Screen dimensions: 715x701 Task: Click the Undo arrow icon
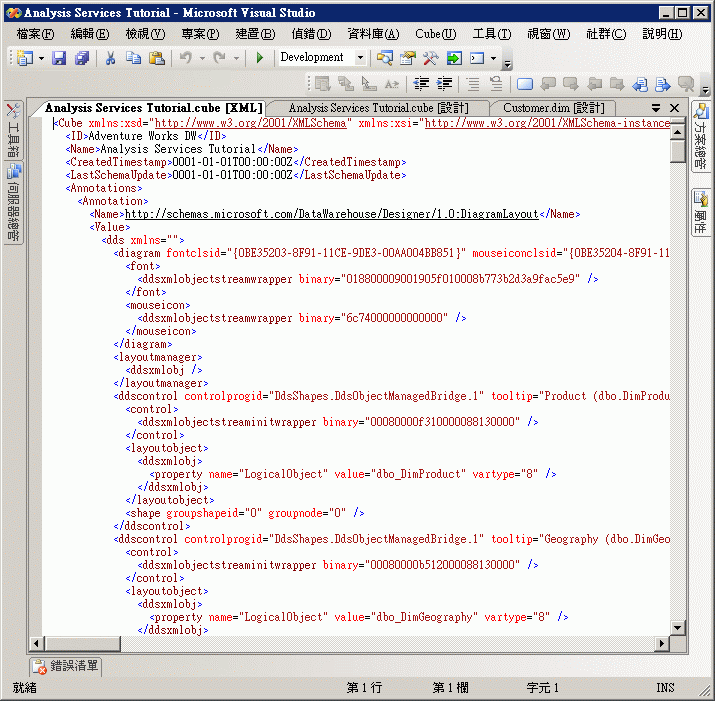186,58
